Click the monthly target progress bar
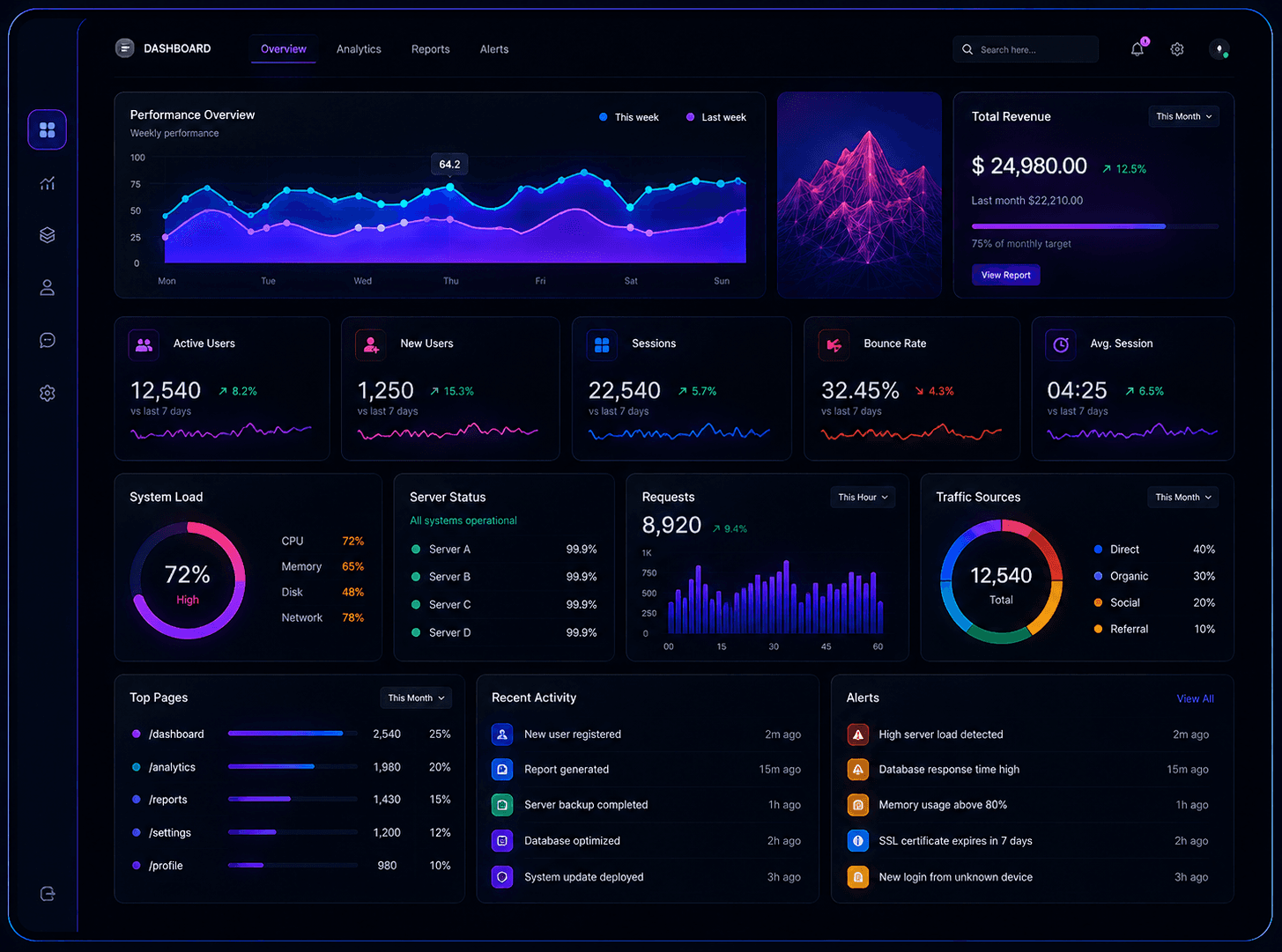Image resolution: width=1282 pixels, height=952 pixels. point(1095,226)
